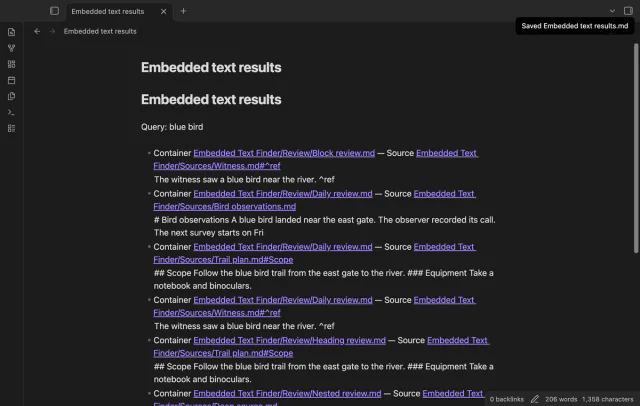Open Nested review.md container link
The height and width of the screenshot is (406, 640).
click(x=287, y=394)
